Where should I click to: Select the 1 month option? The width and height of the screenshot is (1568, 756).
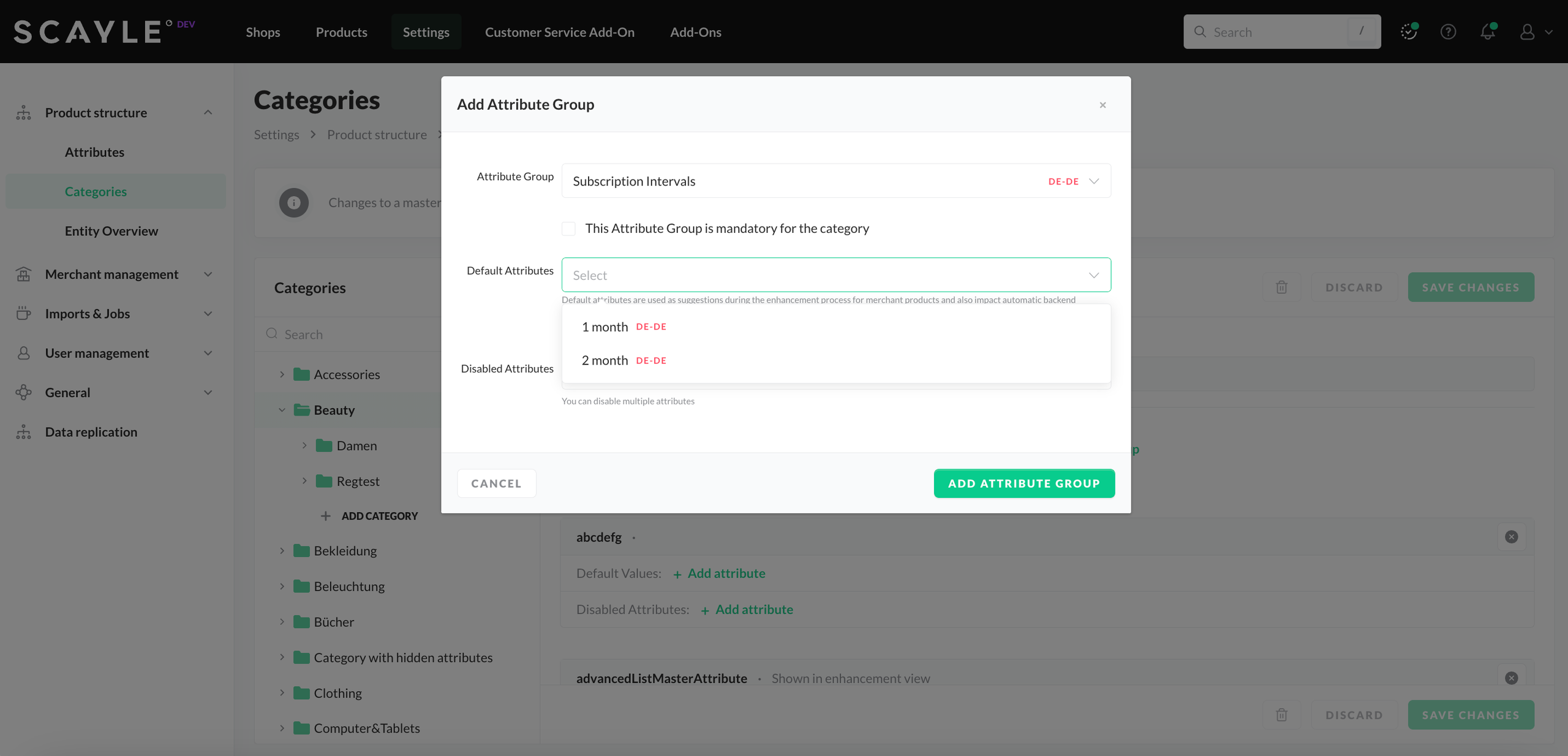pyautogui.click(x=605, y=327)
